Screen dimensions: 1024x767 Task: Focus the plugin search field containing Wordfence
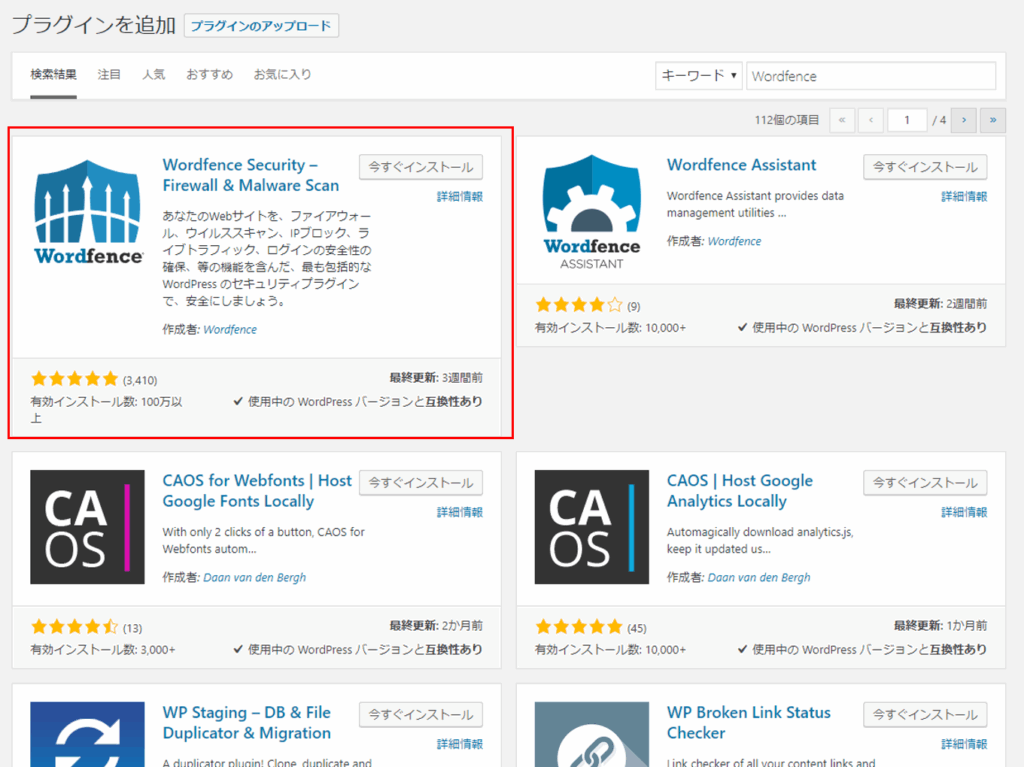coord(871,76)
